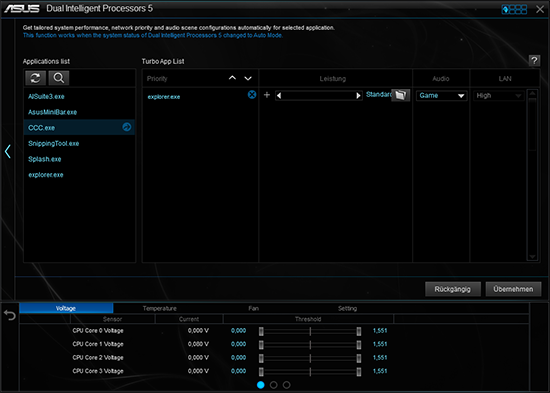Switch to the Voltage tab
This screenshot has width=550, height=393.
pyautogui.click(x=66, y=308)
